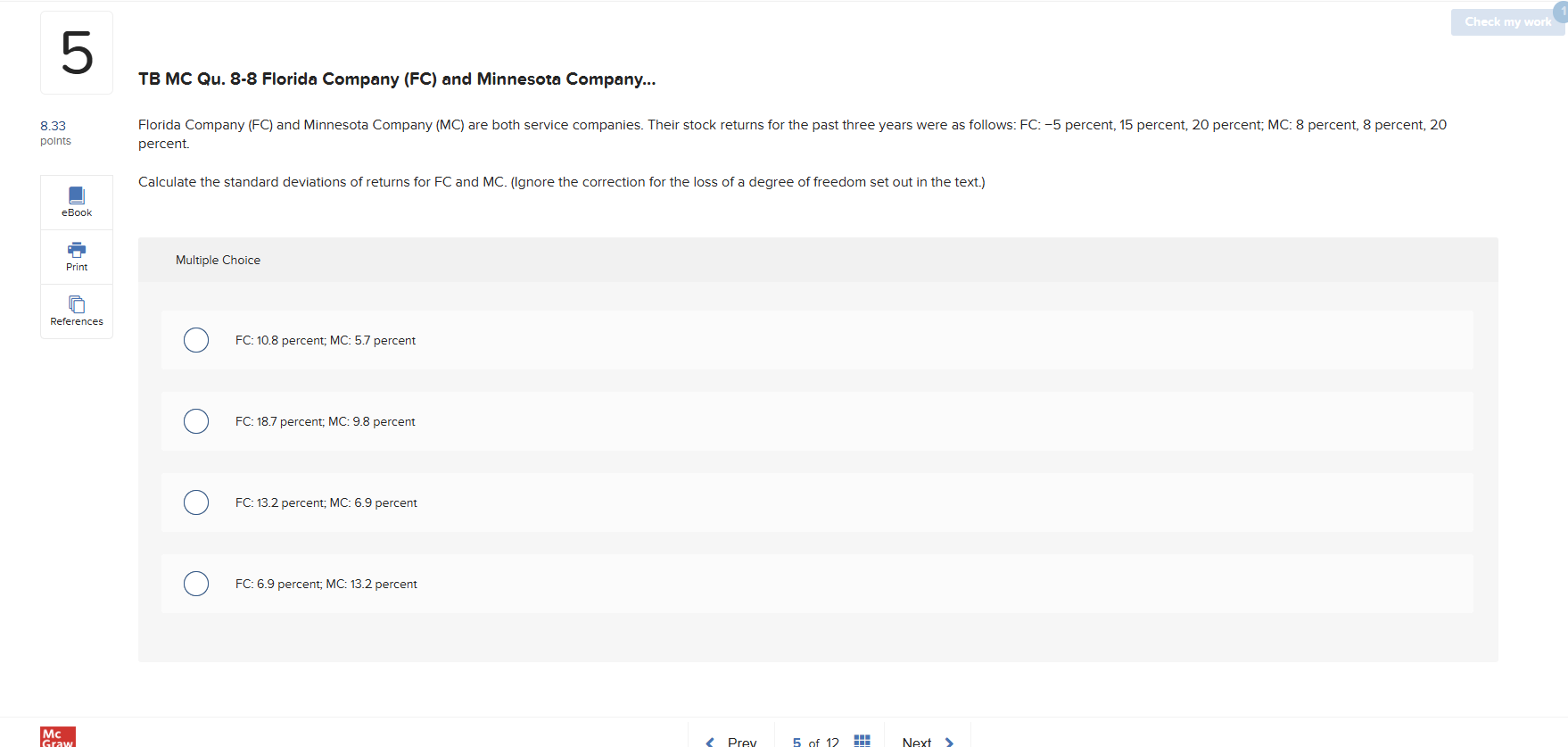1568x747 pixels.
Task: Click the 8.33 points label
Action: tap(55, 132)
